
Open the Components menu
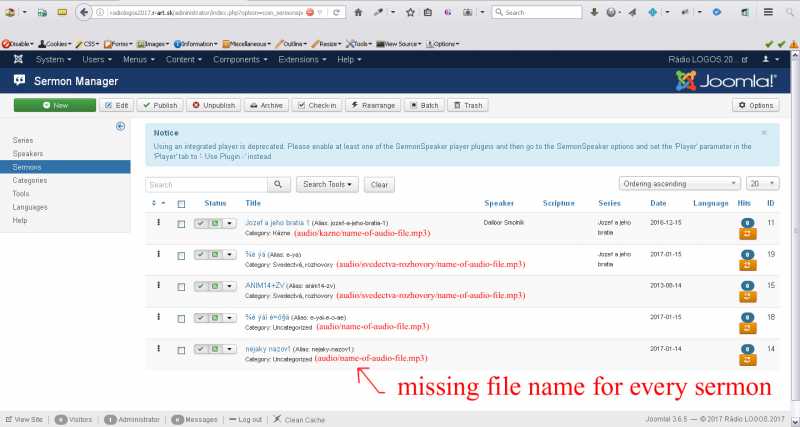[240, 60]
